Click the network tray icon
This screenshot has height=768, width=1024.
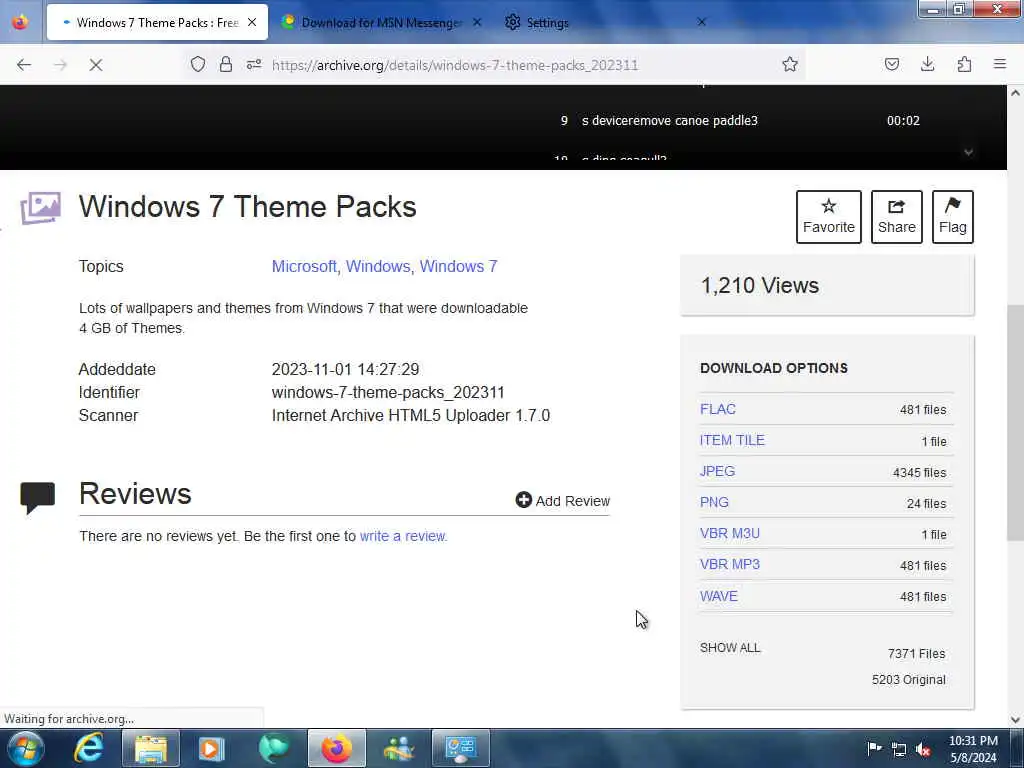click(x=899, y=749)
